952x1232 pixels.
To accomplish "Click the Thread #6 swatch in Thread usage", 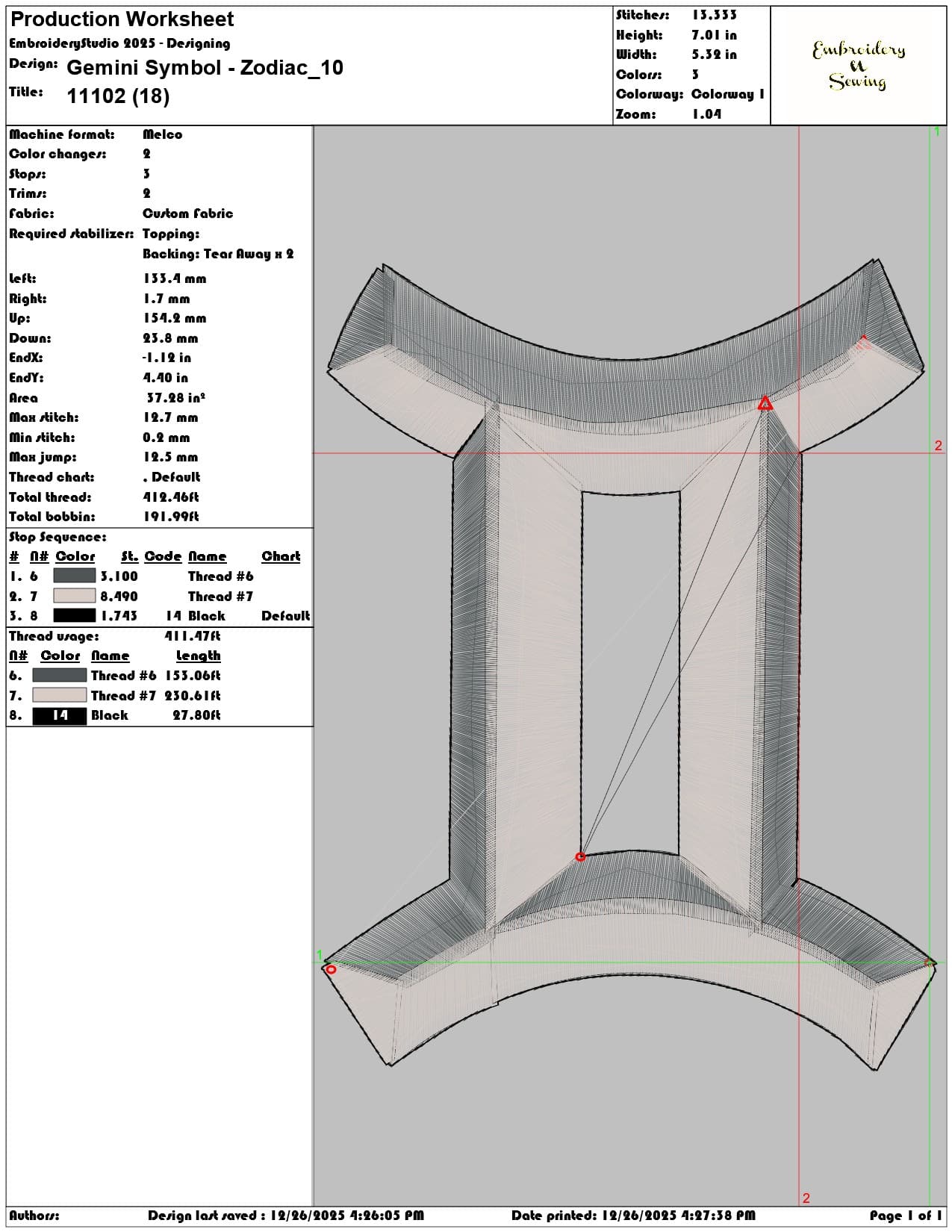I will [60, 675].
